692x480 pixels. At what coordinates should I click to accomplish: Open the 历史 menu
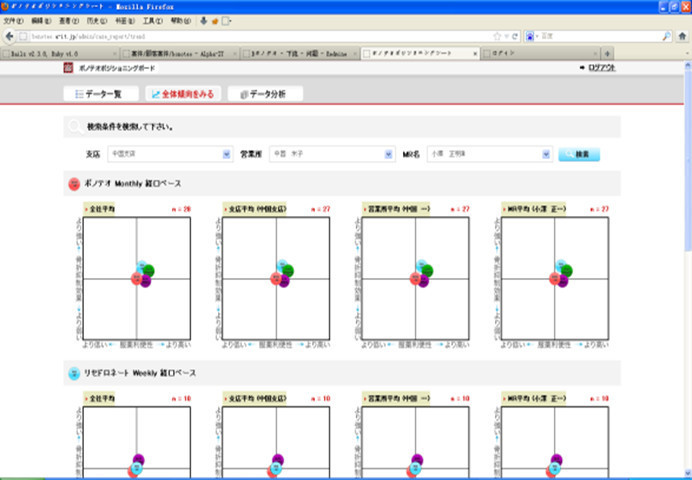97,21
